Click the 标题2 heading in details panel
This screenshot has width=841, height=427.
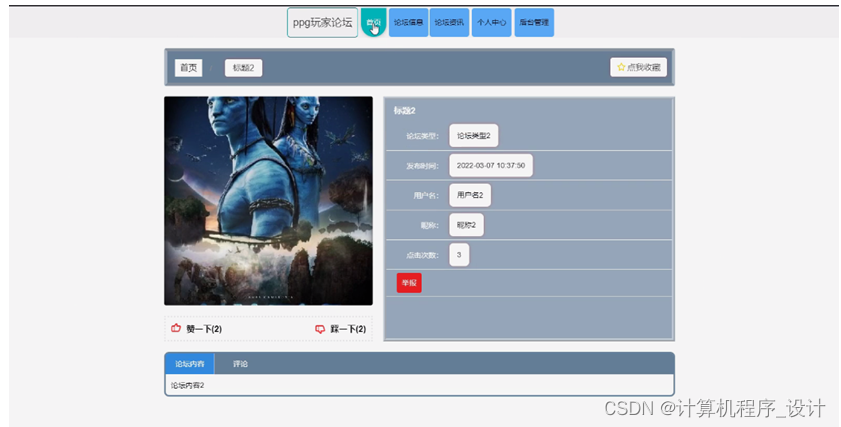pyautogui.click(x=404, y=111)
